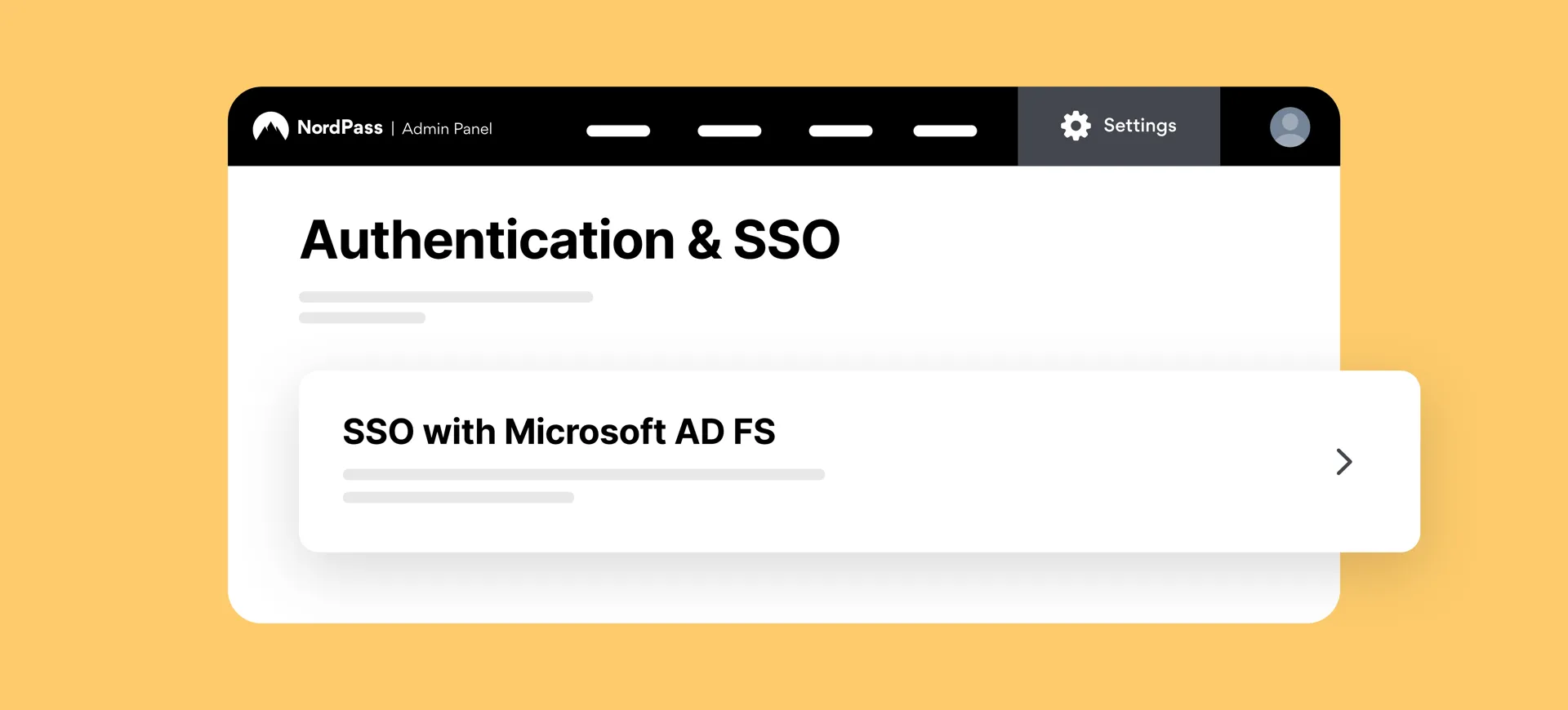Select the third placeholder navigation item
This screenshot has width=1568, height=710.
(x=840, y=131)
